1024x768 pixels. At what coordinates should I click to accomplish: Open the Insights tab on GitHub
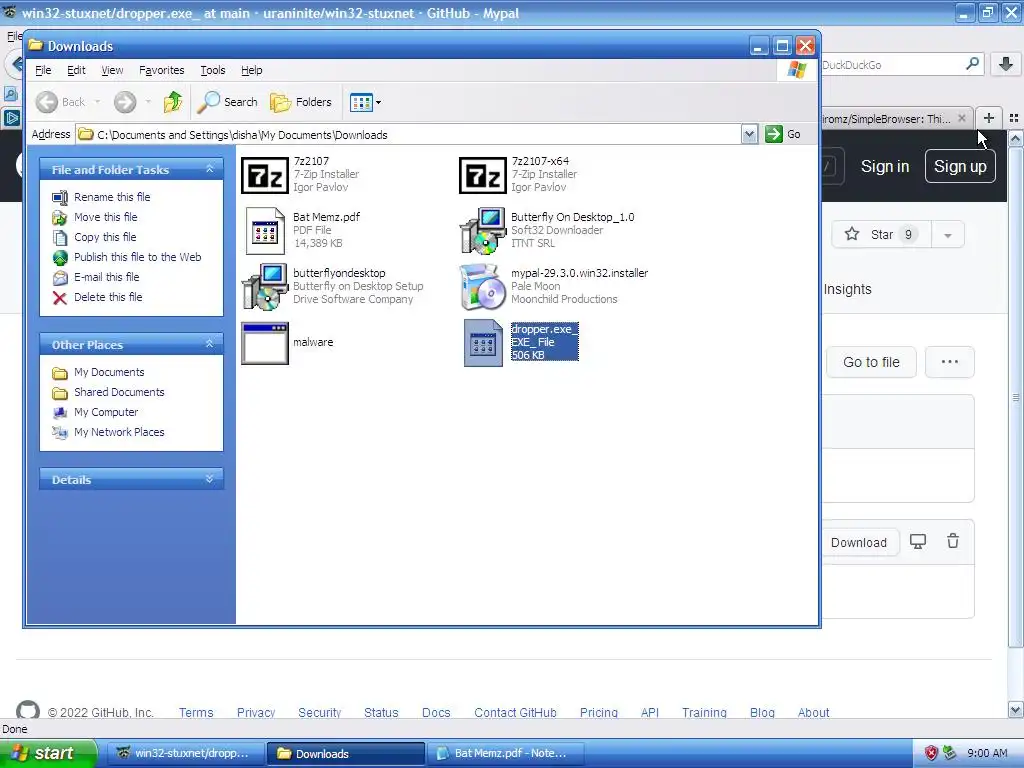[847, 289]
